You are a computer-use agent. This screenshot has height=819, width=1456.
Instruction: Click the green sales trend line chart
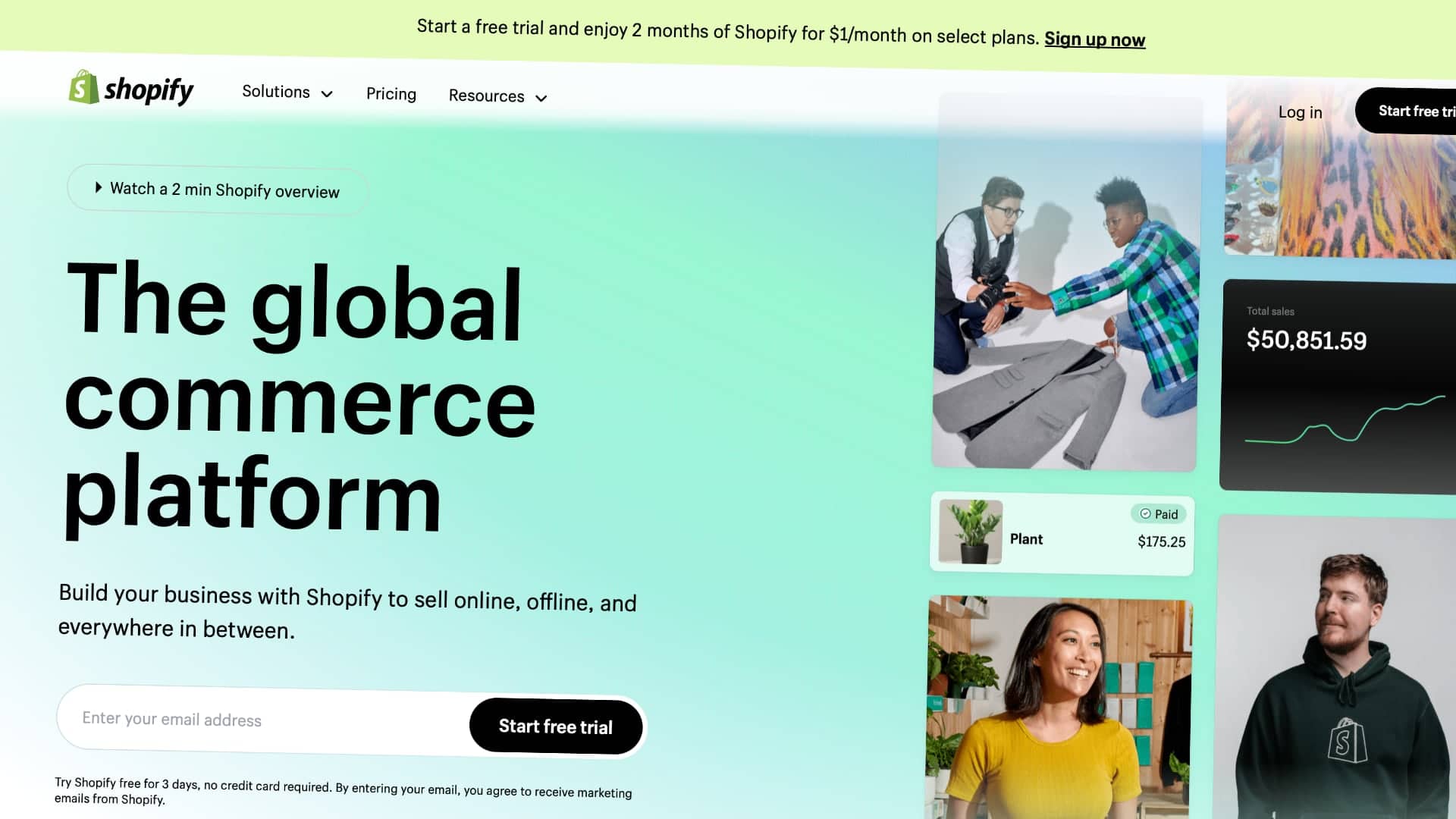point(1345,419)
